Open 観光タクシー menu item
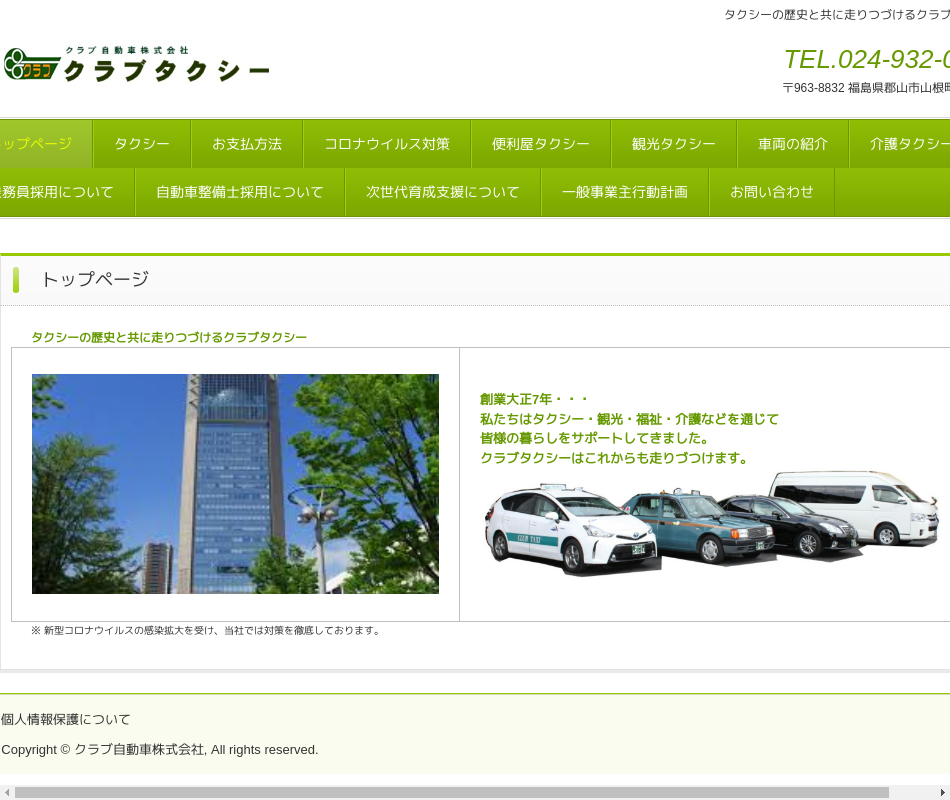950x800 pixels. [674, 144]
